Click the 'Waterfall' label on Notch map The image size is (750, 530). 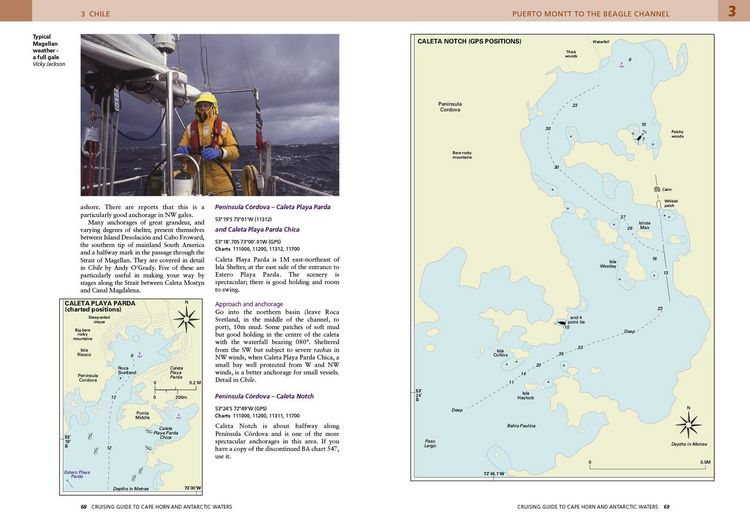tap(601, 42)
